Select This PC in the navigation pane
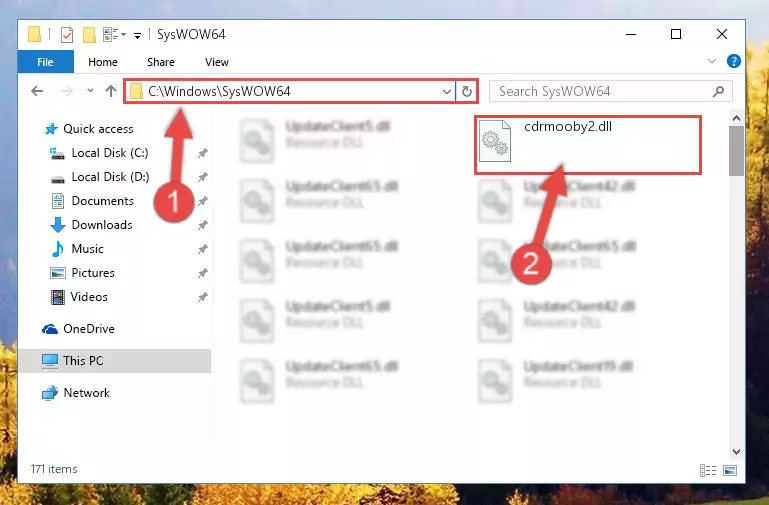This screenshot has height=505, width=769. (115, 361)
